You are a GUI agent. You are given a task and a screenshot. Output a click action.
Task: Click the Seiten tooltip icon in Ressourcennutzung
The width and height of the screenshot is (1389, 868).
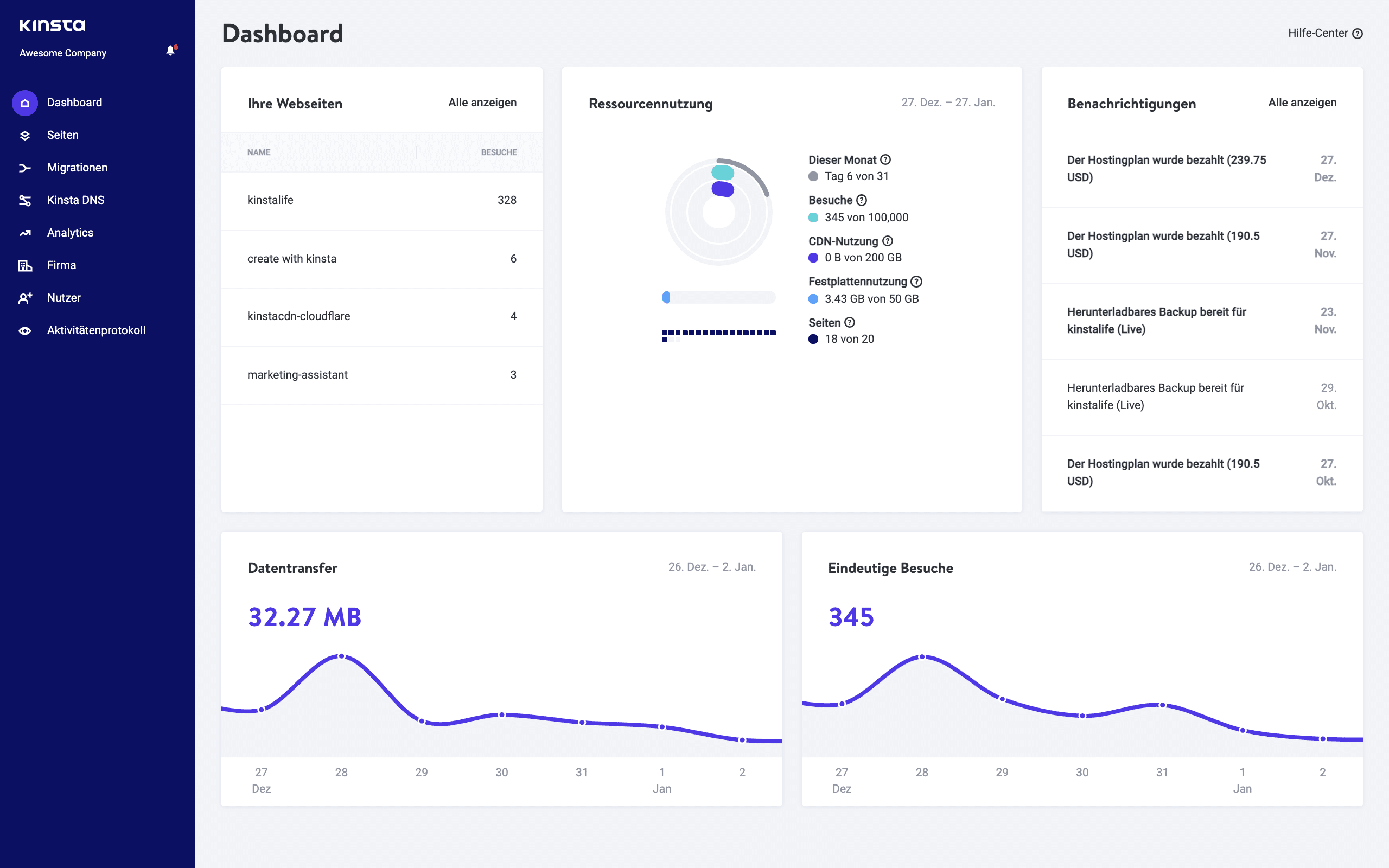click(x=851, y=323)
